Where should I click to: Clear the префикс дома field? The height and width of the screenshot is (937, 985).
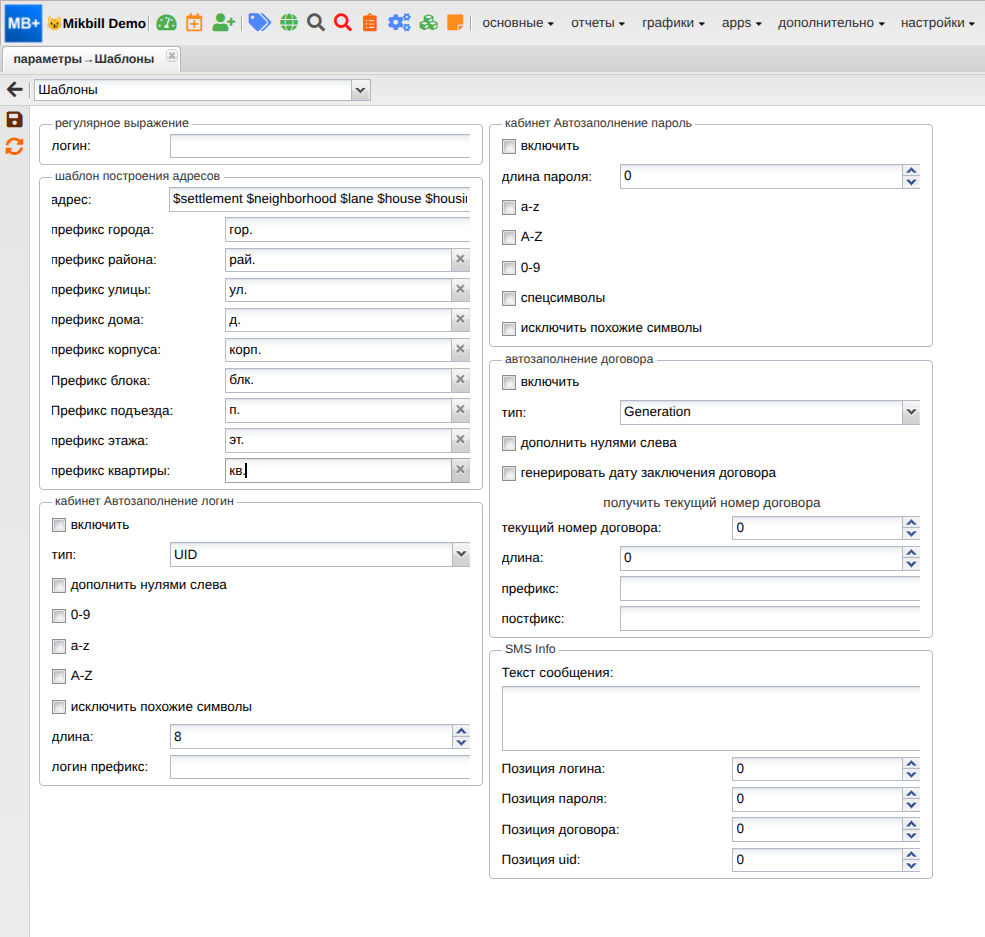(x=460, y=319)
